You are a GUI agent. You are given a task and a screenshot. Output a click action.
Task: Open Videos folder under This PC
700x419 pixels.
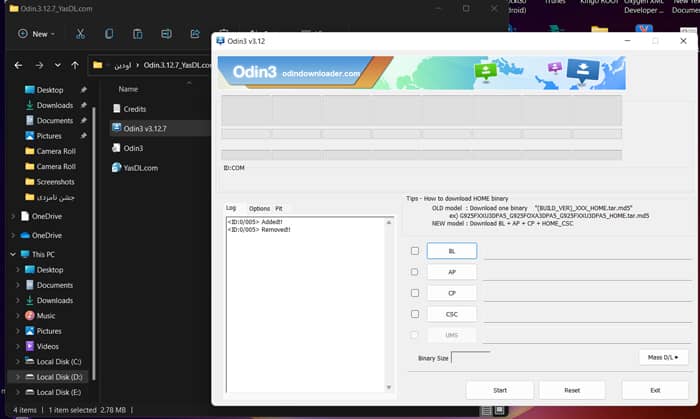point(47,346)
